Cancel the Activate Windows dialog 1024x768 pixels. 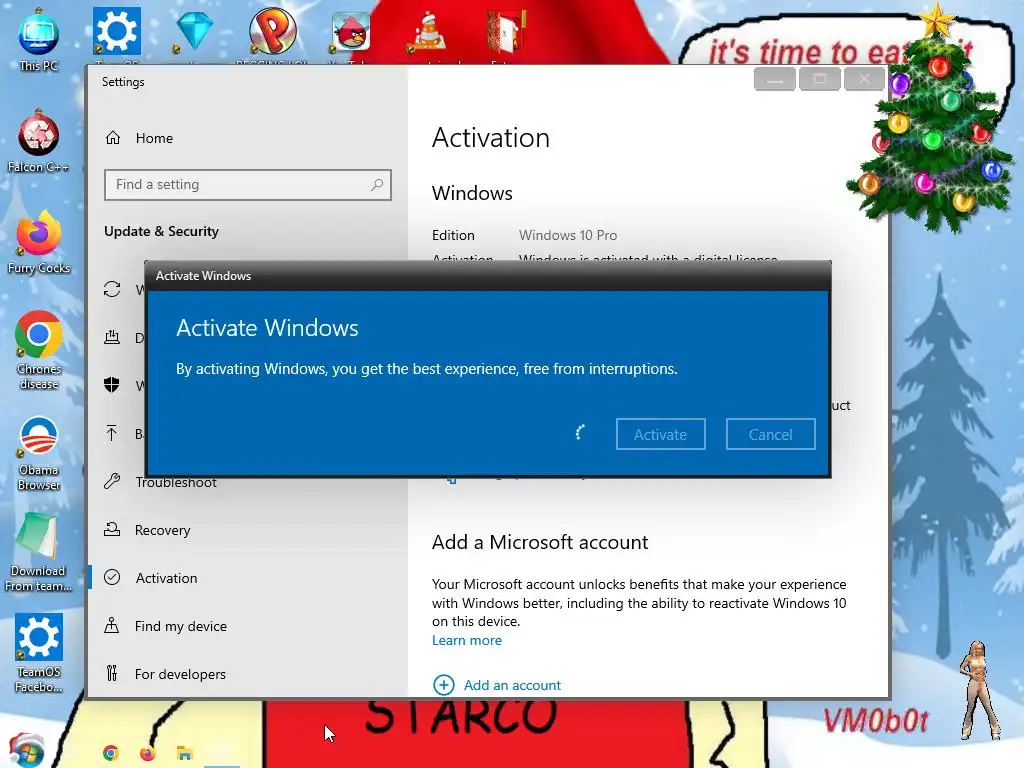pos(771,434)
